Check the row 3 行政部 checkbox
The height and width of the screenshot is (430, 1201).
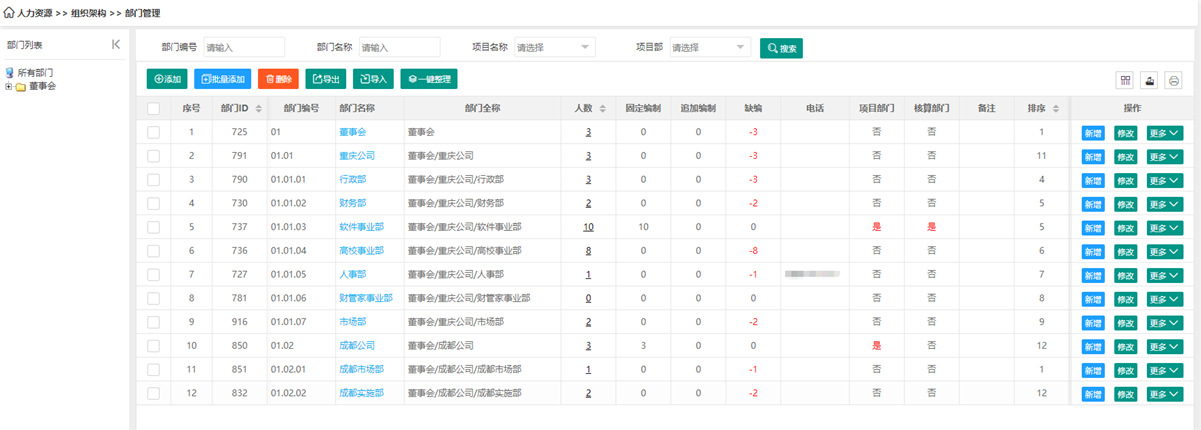153,179
